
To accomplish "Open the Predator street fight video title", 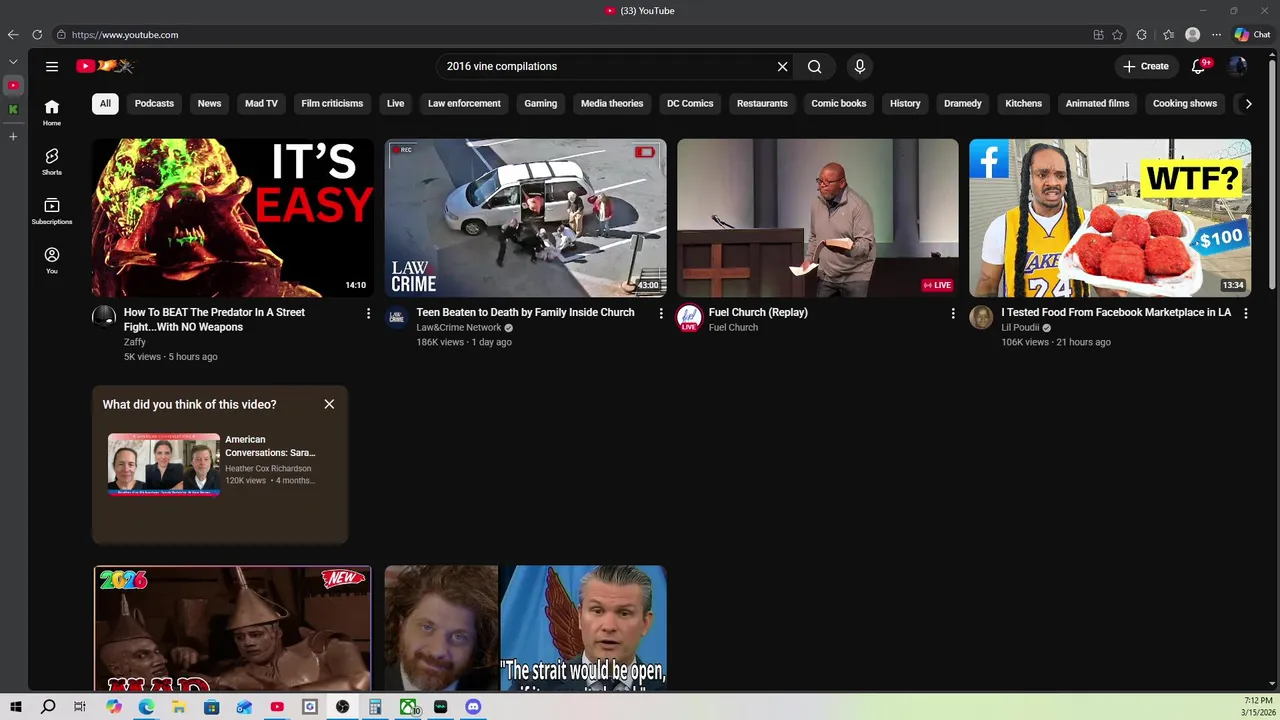I will pos(214,319).
